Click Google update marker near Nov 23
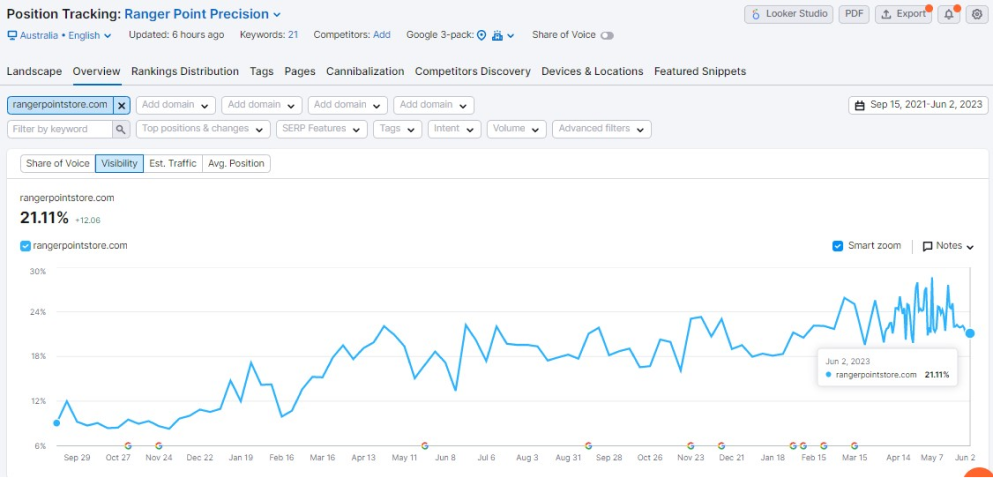This screenshot has height=478, width=993. click(691, 446)
